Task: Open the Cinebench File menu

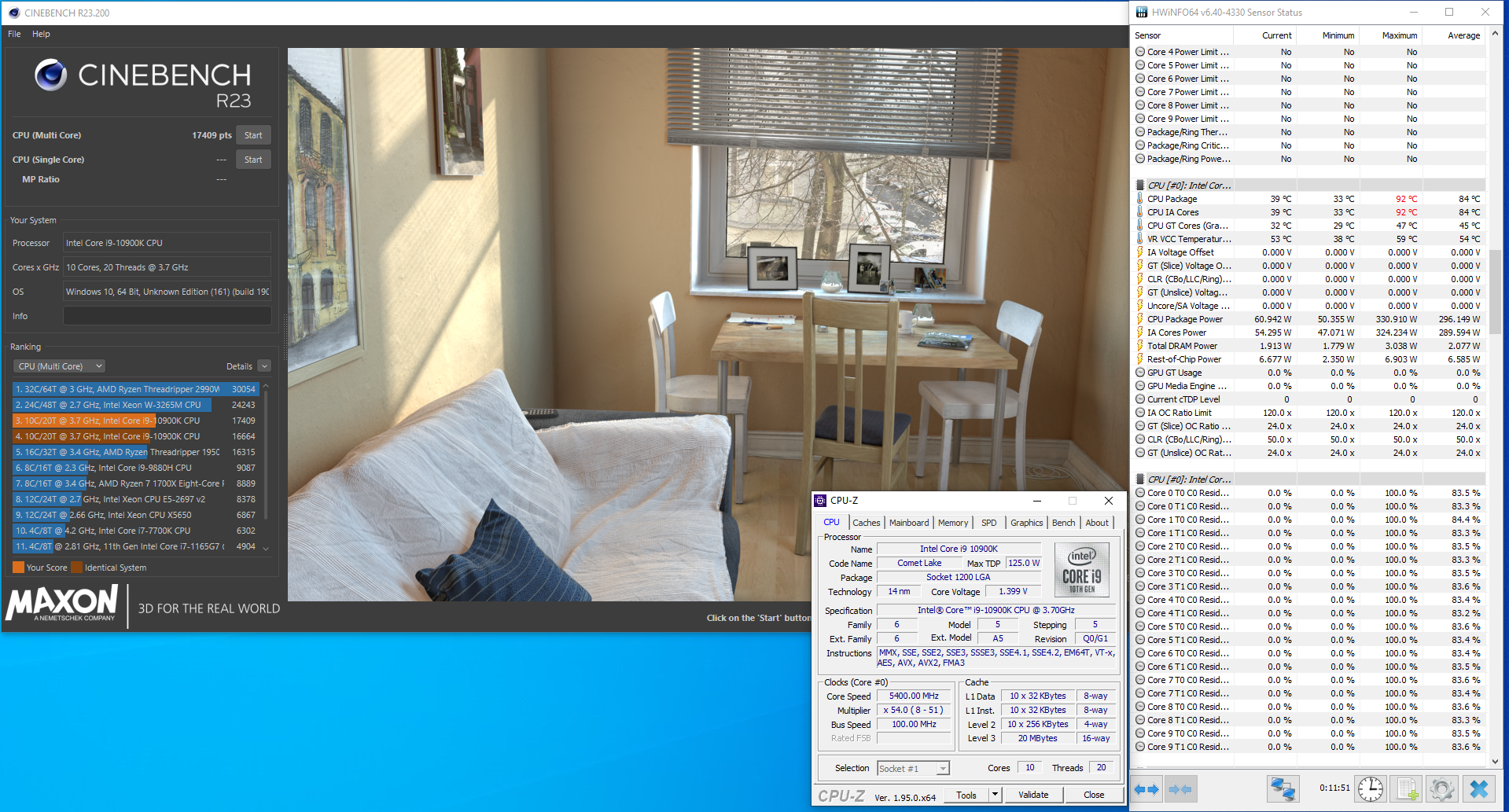Action: coord(14,34)
